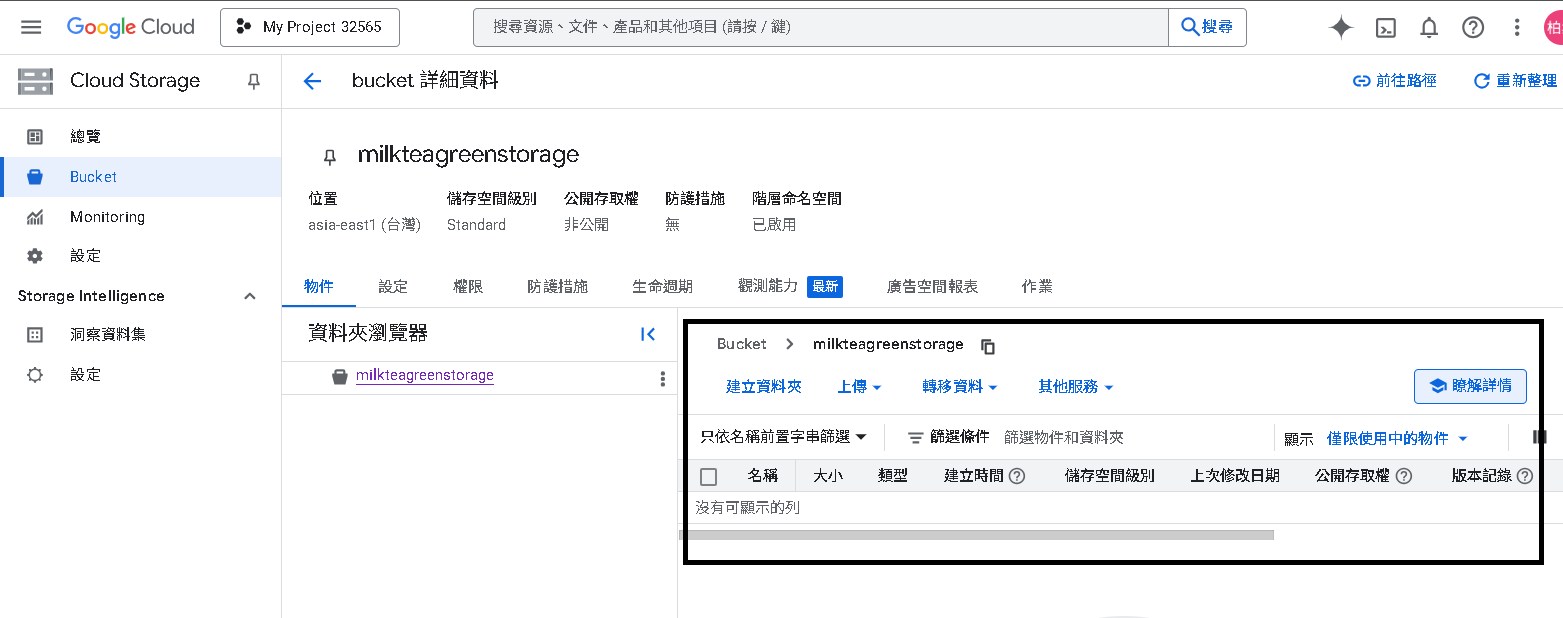Image resolution: width=1563 pixels, height=618 pixels.
Task: Activate Cloud Shell terminal icon
Action: click(1386, 28)
